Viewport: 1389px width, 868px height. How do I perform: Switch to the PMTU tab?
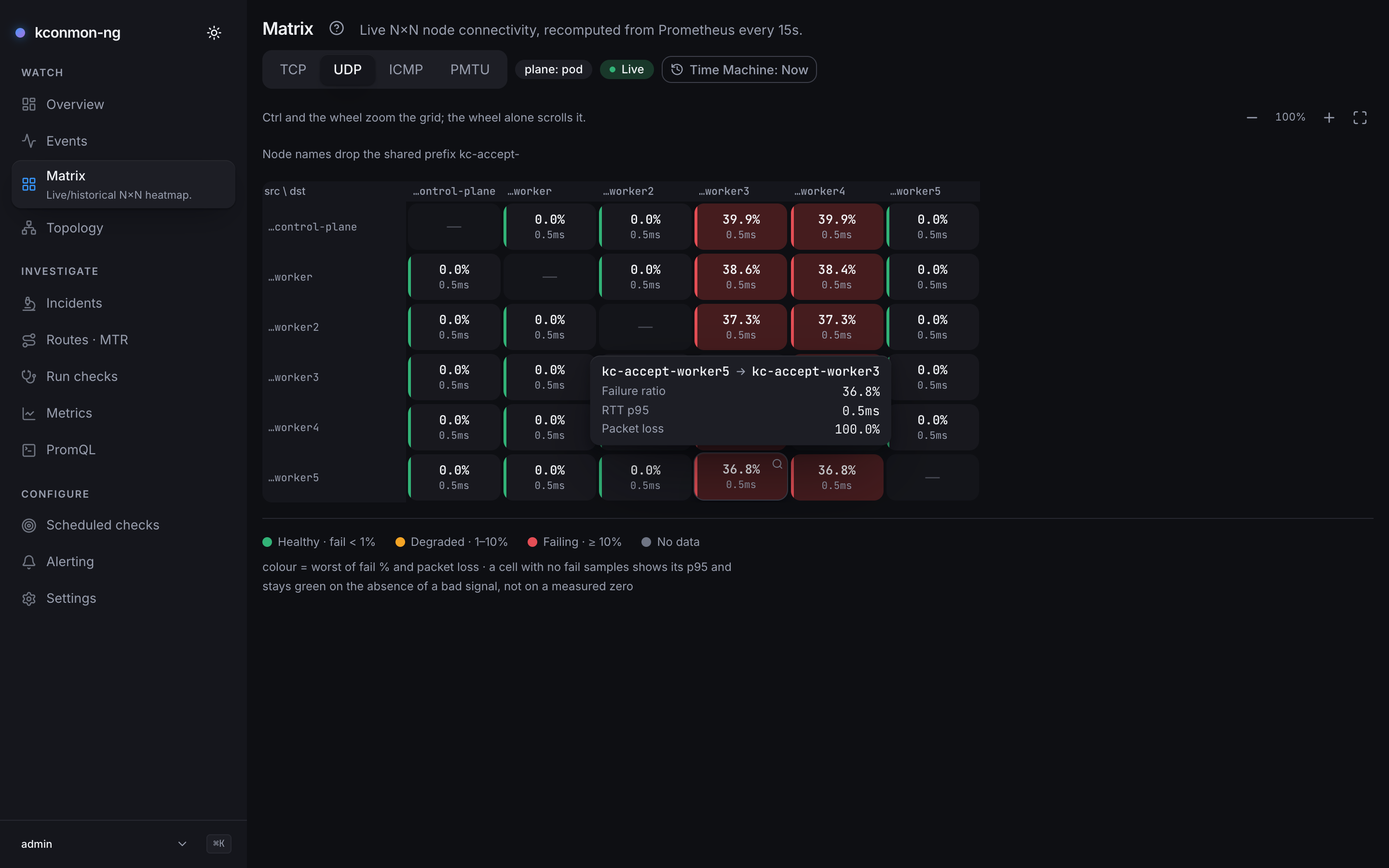(469, 69)
